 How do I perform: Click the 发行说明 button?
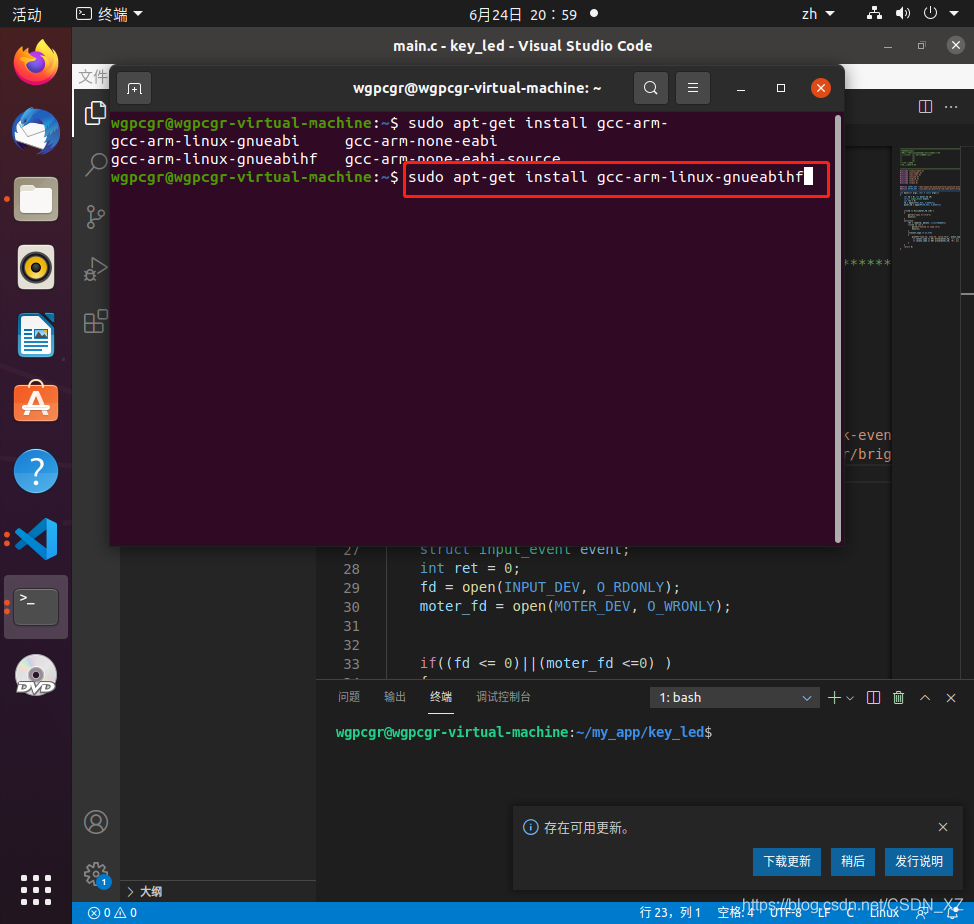(x=918, y=861)
